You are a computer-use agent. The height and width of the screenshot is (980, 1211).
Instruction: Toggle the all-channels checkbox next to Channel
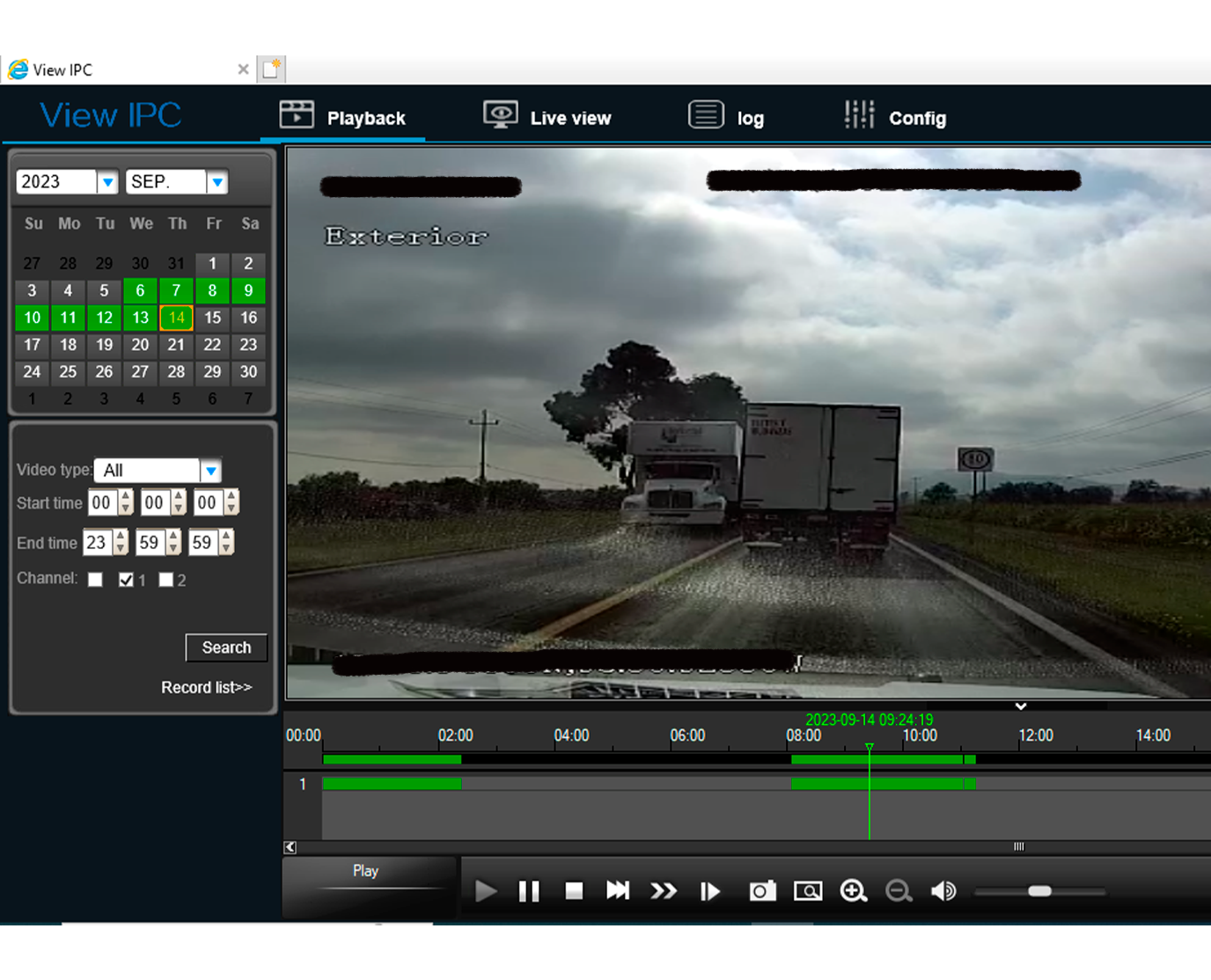95,580
